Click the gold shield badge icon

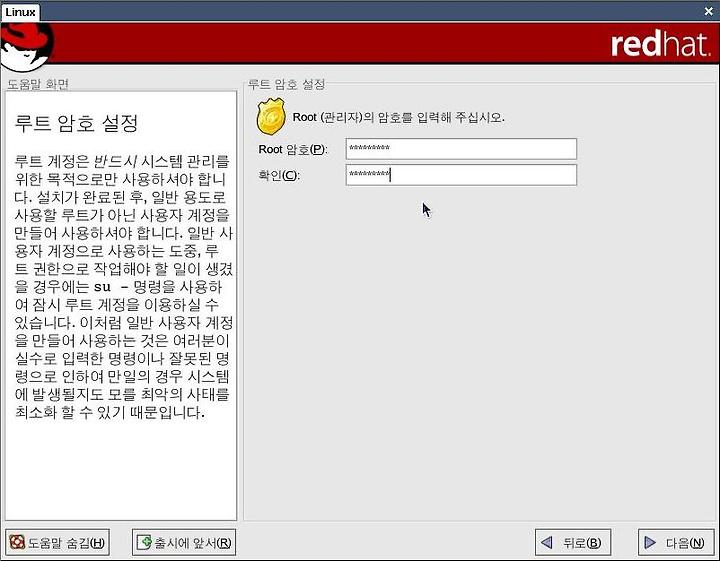(271, 117)
